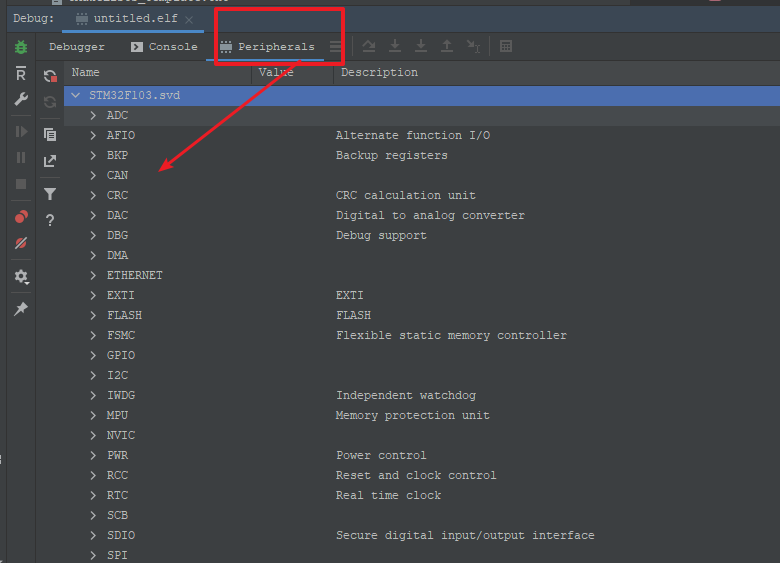Click 'Alternate function I/O' description text
The image size is (780, 563).
pos(413,135)
